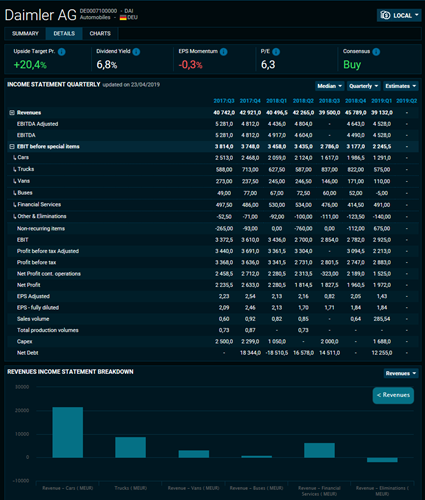Screen dimensions: 425x500
Task: Open the Revenues breakdown dropdown
Action: click(401, 373)
